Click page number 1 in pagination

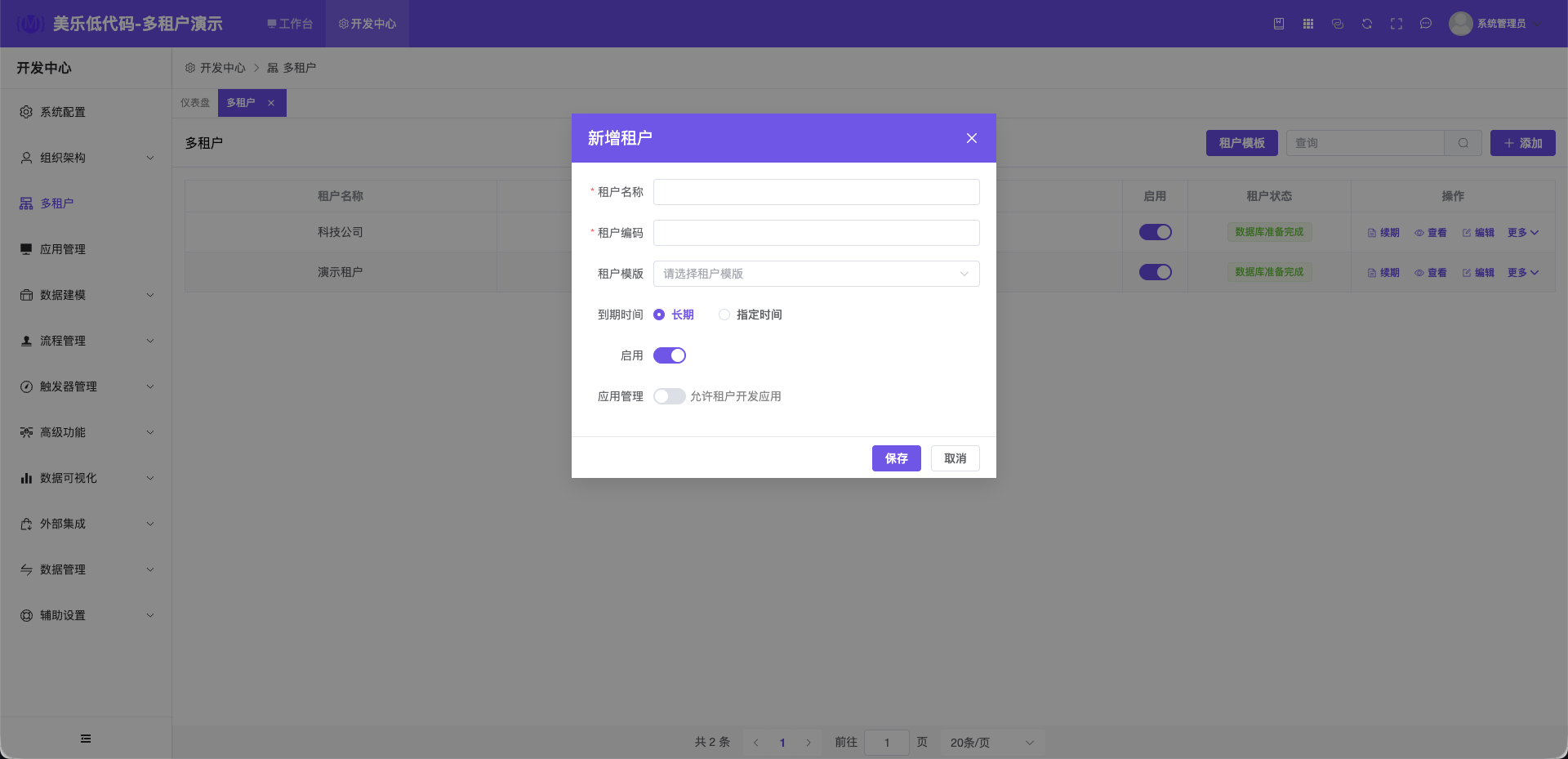coord(782,743)
